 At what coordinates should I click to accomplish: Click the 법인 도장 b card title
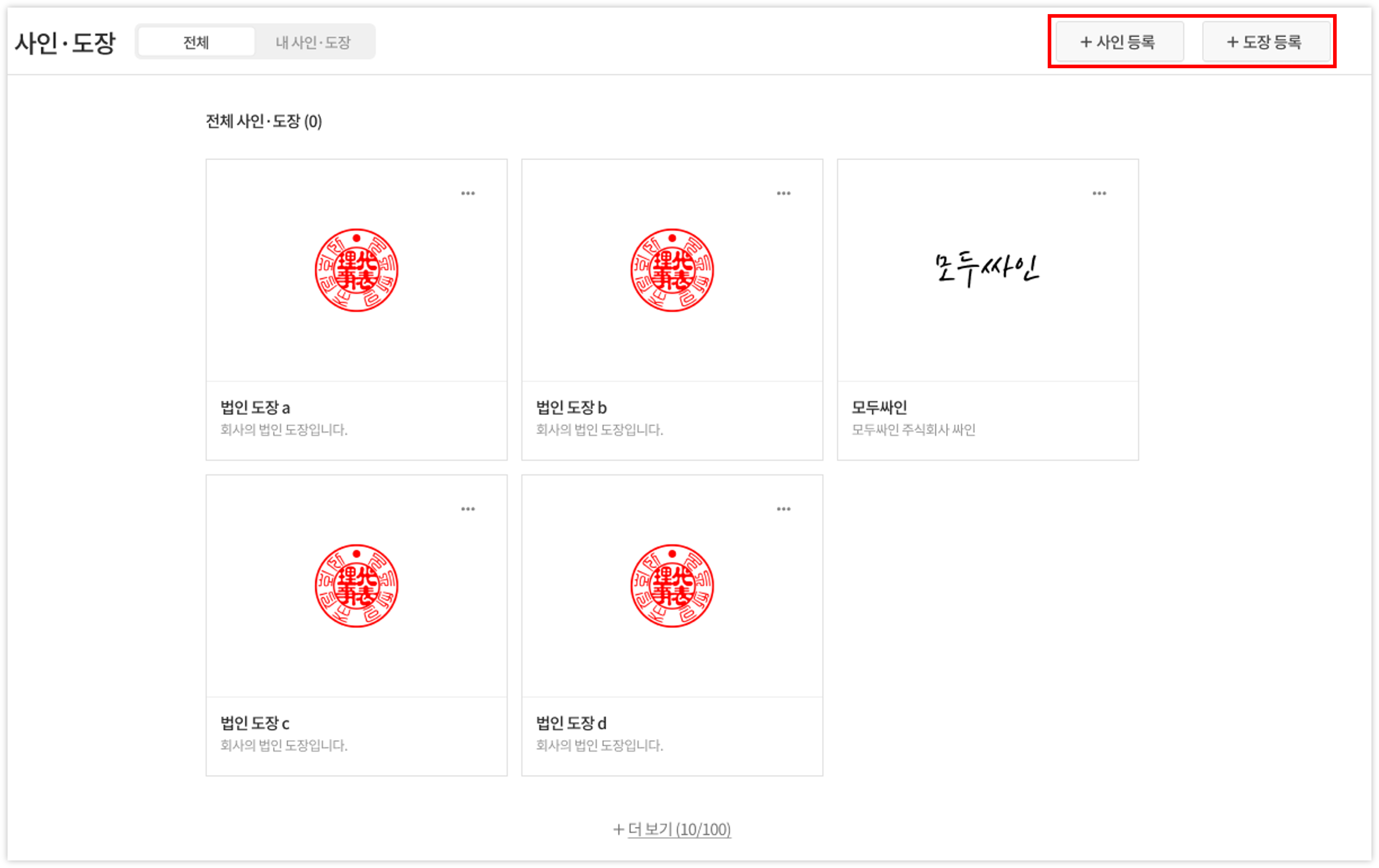(571, 408)
